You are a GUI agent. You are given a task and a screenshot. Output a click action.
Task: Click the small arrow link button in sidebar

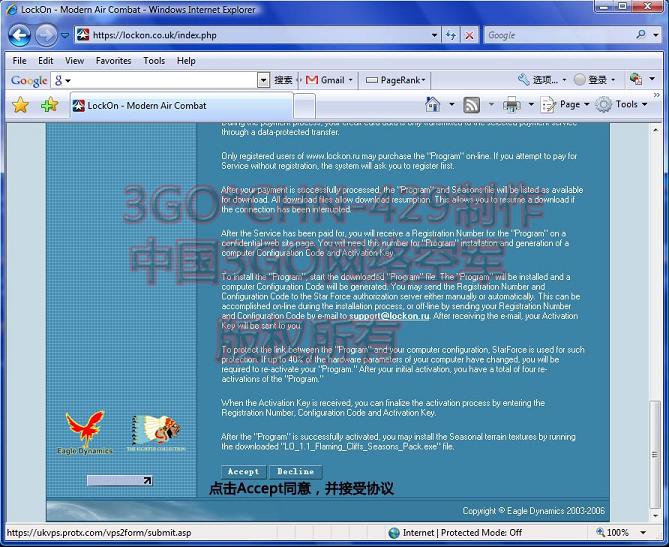click(119, 480)
